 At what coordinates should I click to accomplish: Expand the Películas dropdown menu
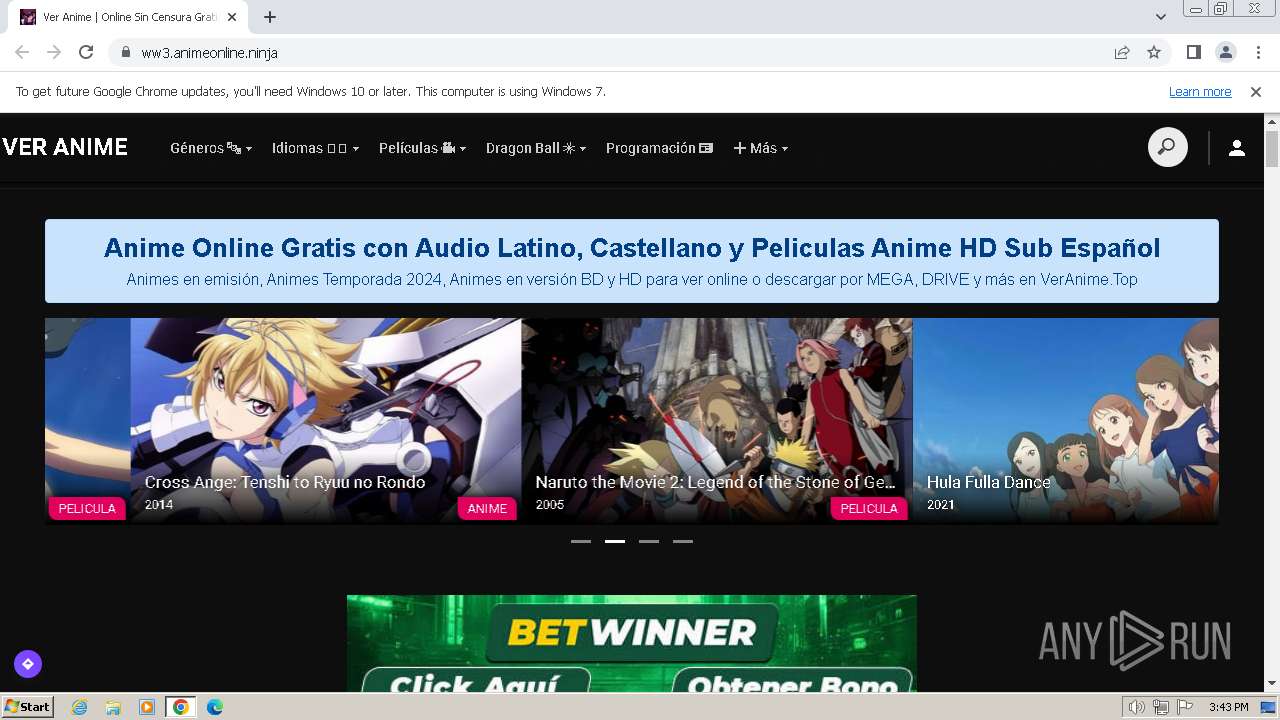pyautogui.click(x=422, y=148)
